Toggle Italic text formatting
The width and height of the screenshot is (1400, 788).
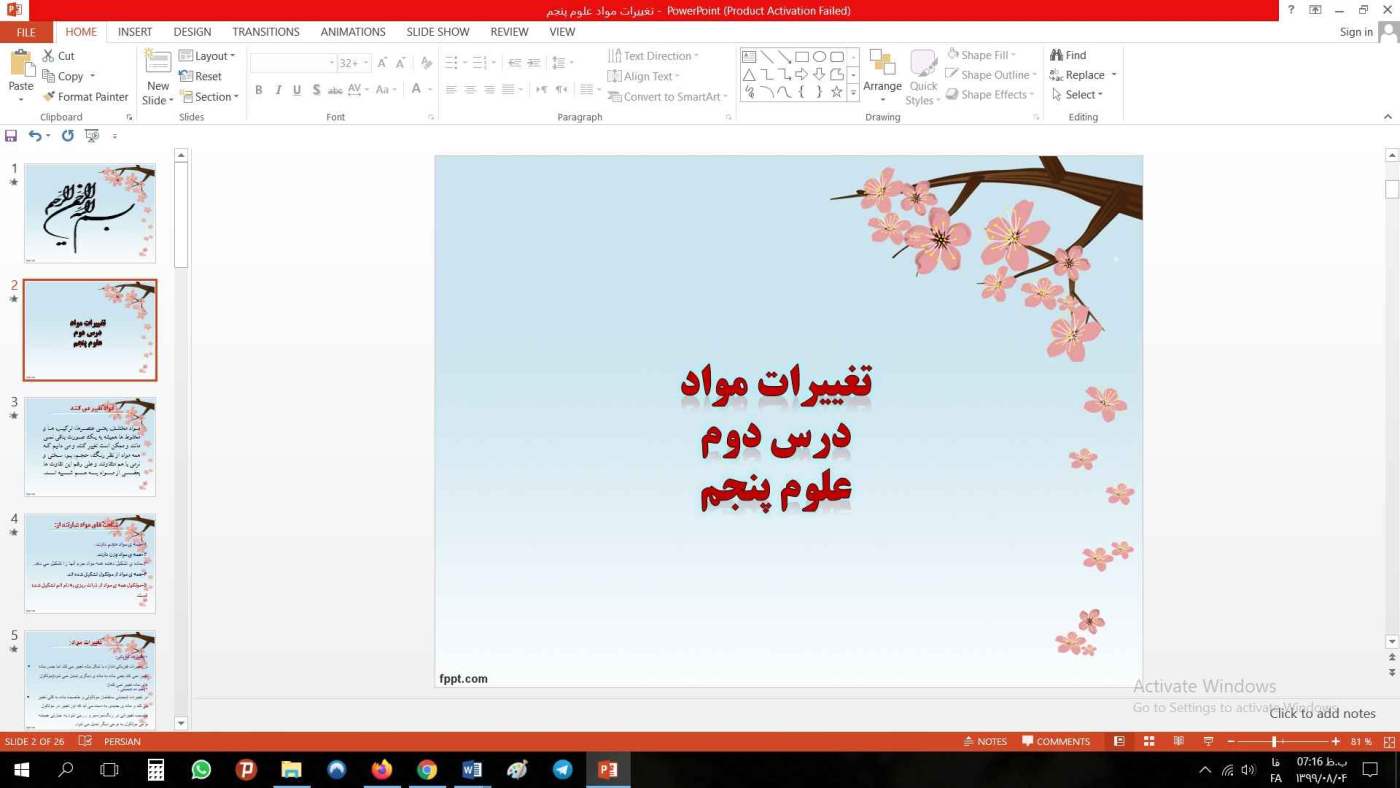coord(278,90)
